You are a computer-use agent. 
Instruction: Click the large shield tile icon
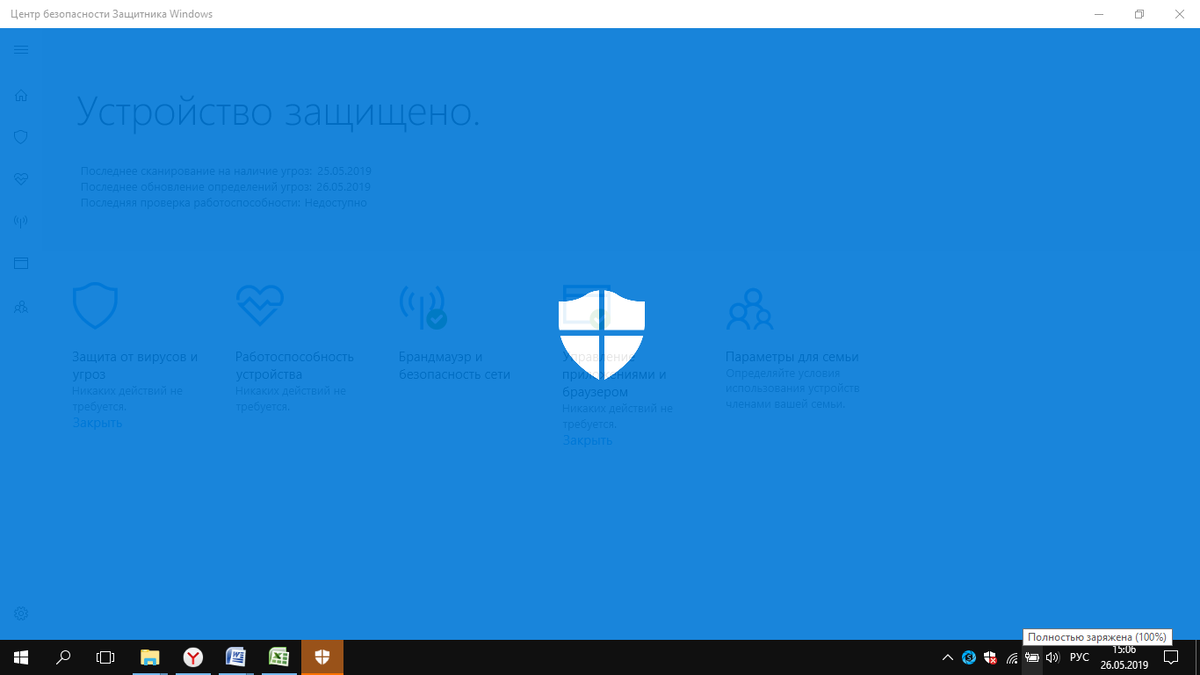(95, 306)
